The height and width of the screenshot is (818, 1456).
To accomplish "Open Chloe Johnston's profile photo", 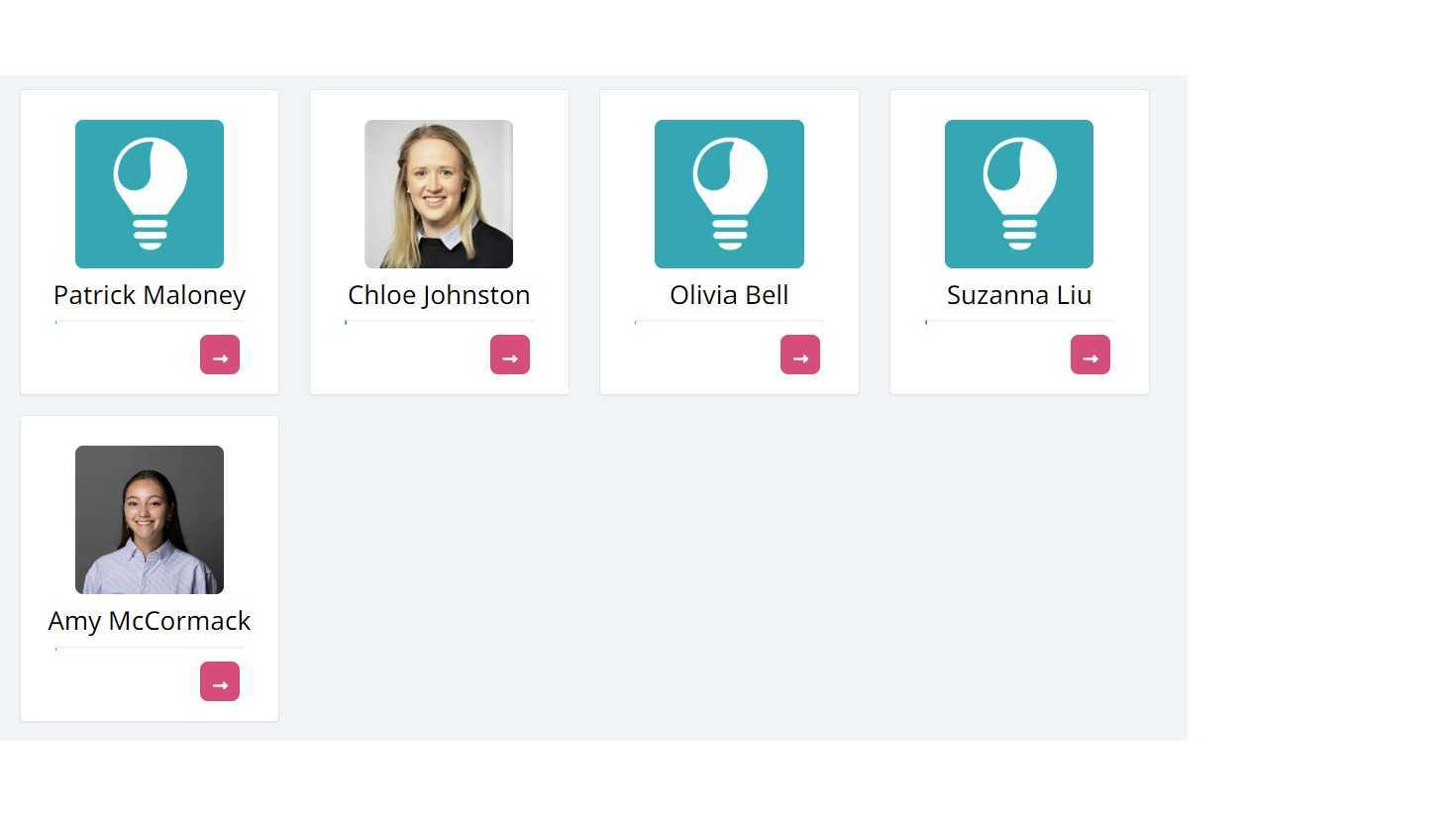I will click(439, 194).
